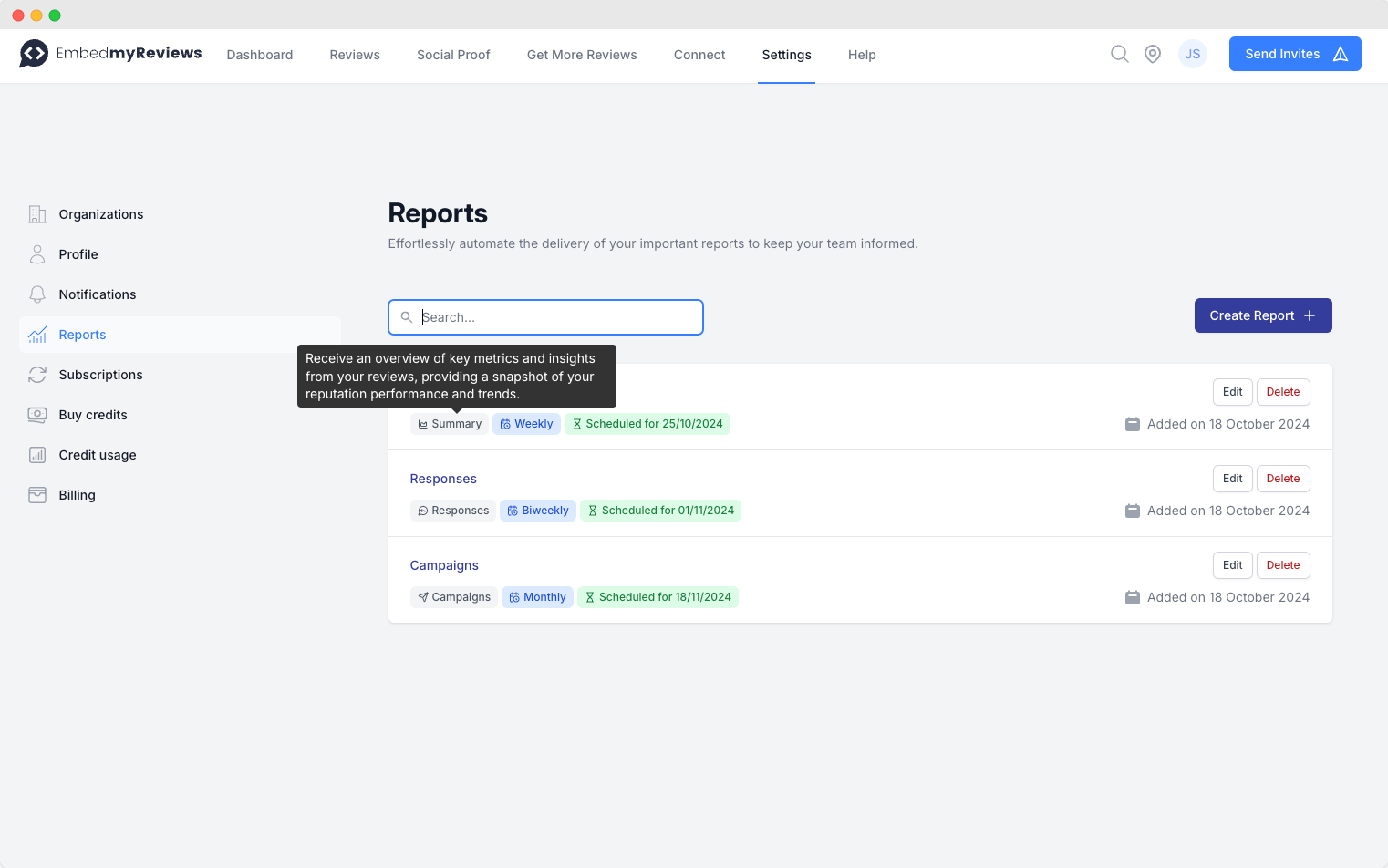
Task: Open Credit usage in the sidebar
Action: point(97,455)
